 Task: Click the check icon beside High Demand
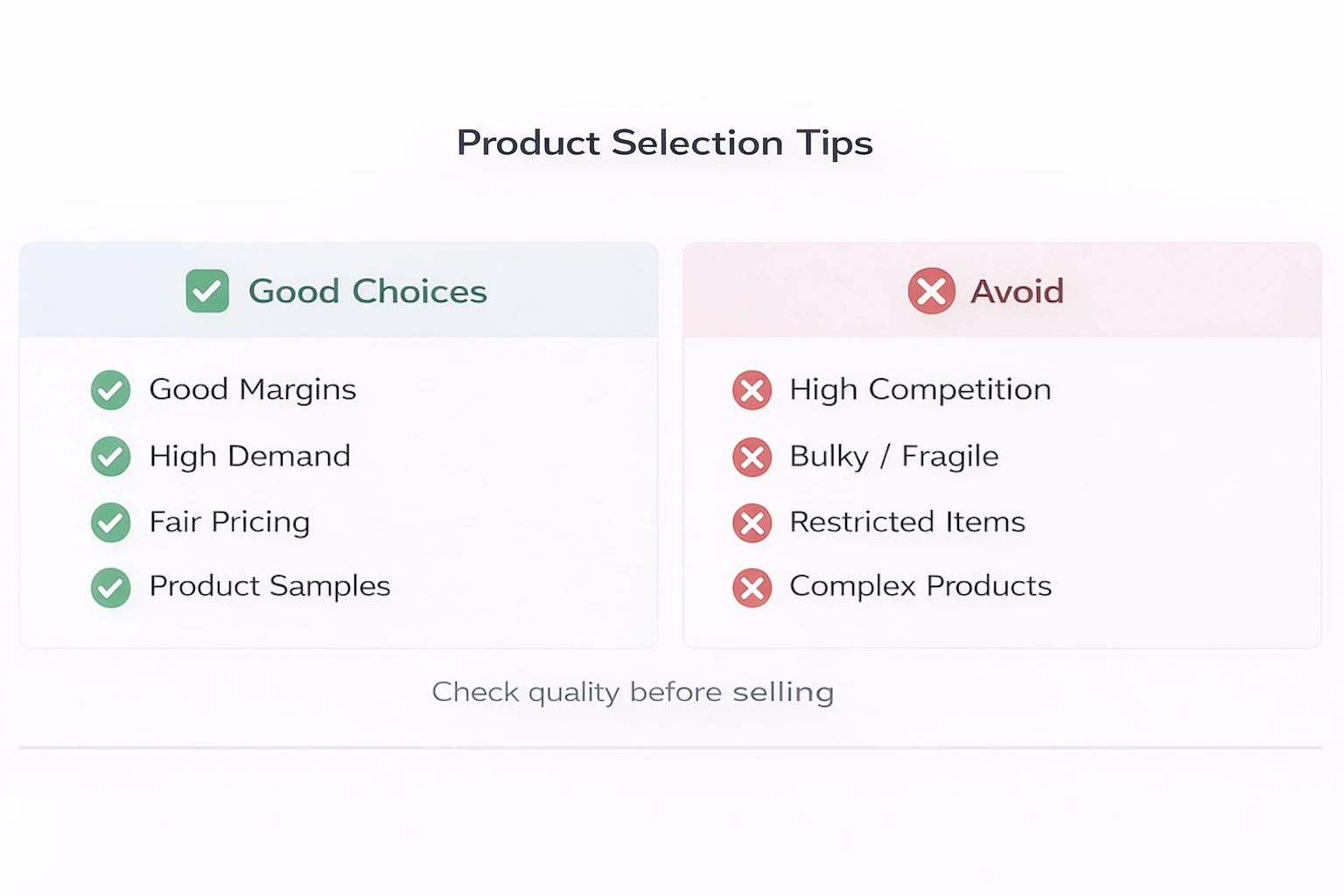click(x=111, y=457)
